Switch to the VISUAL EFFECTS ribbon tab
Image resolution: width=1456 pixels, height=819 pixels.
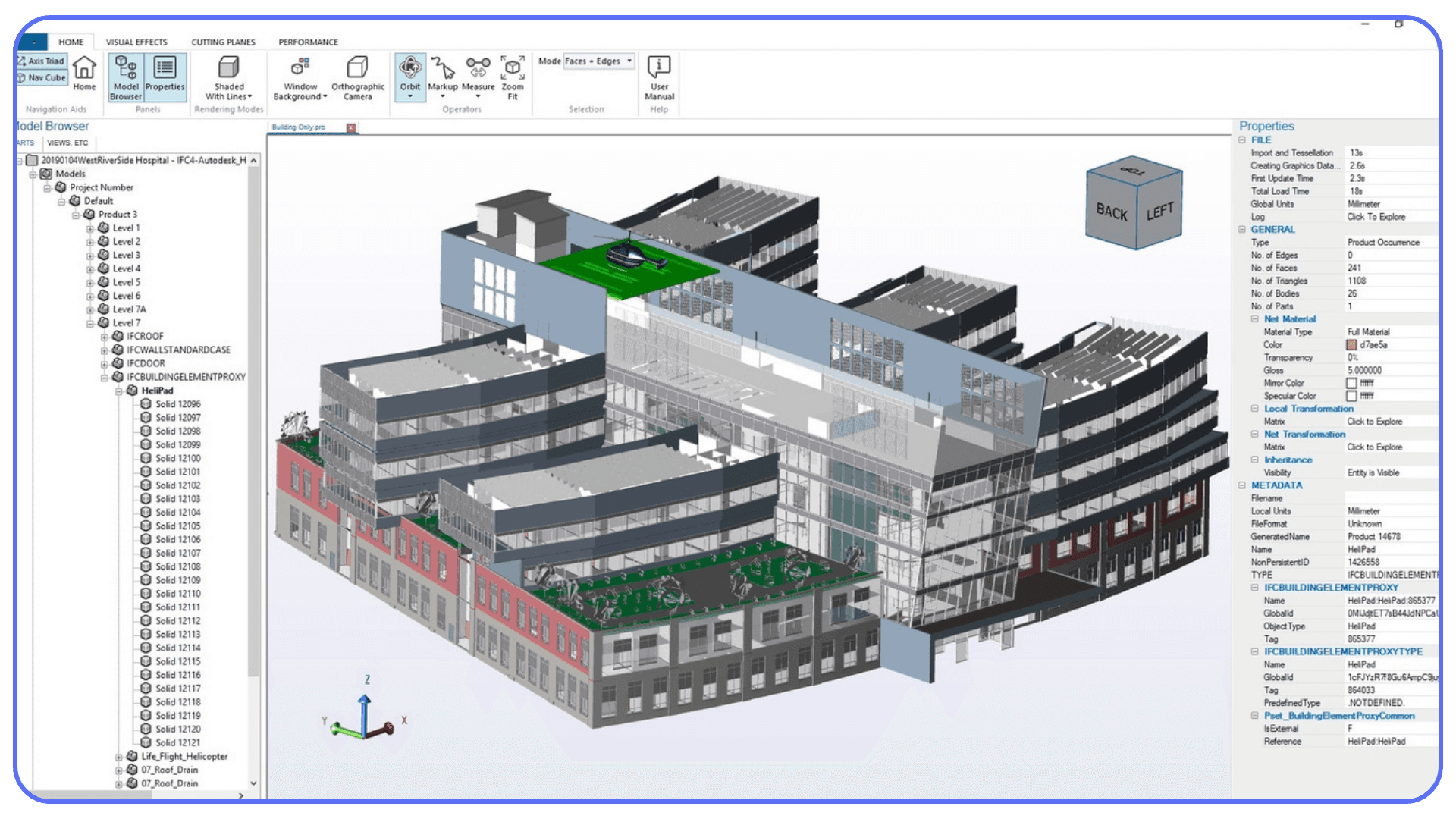[x=136, y=42]
